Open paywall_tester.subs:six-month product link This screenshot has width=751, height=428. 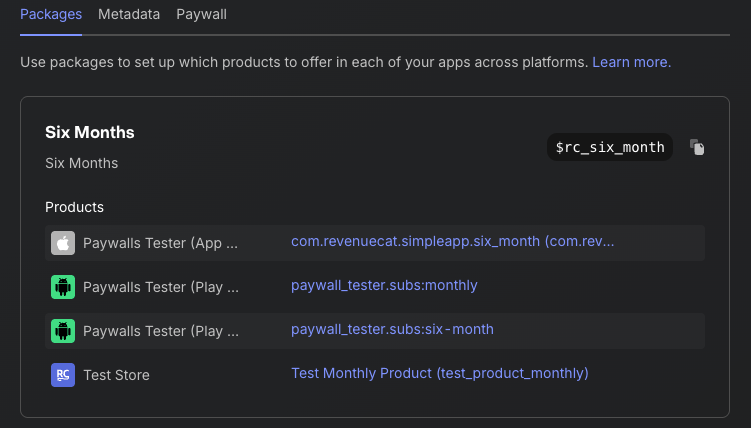coord(392,329)
